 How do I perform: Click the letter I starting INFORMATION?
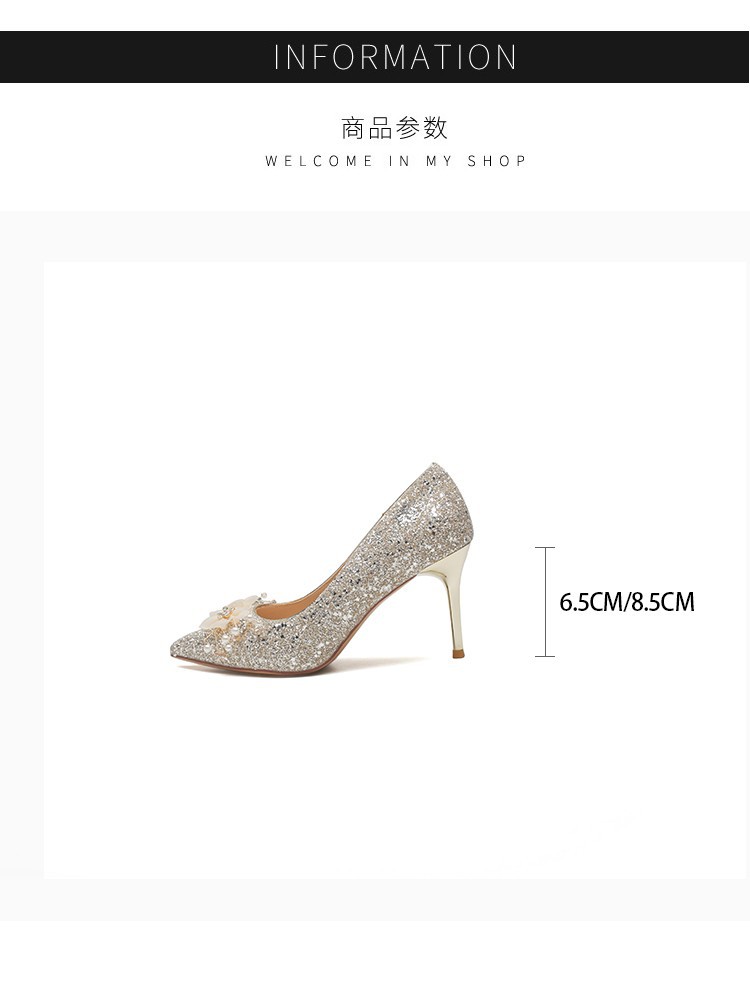tap(277, 57)
